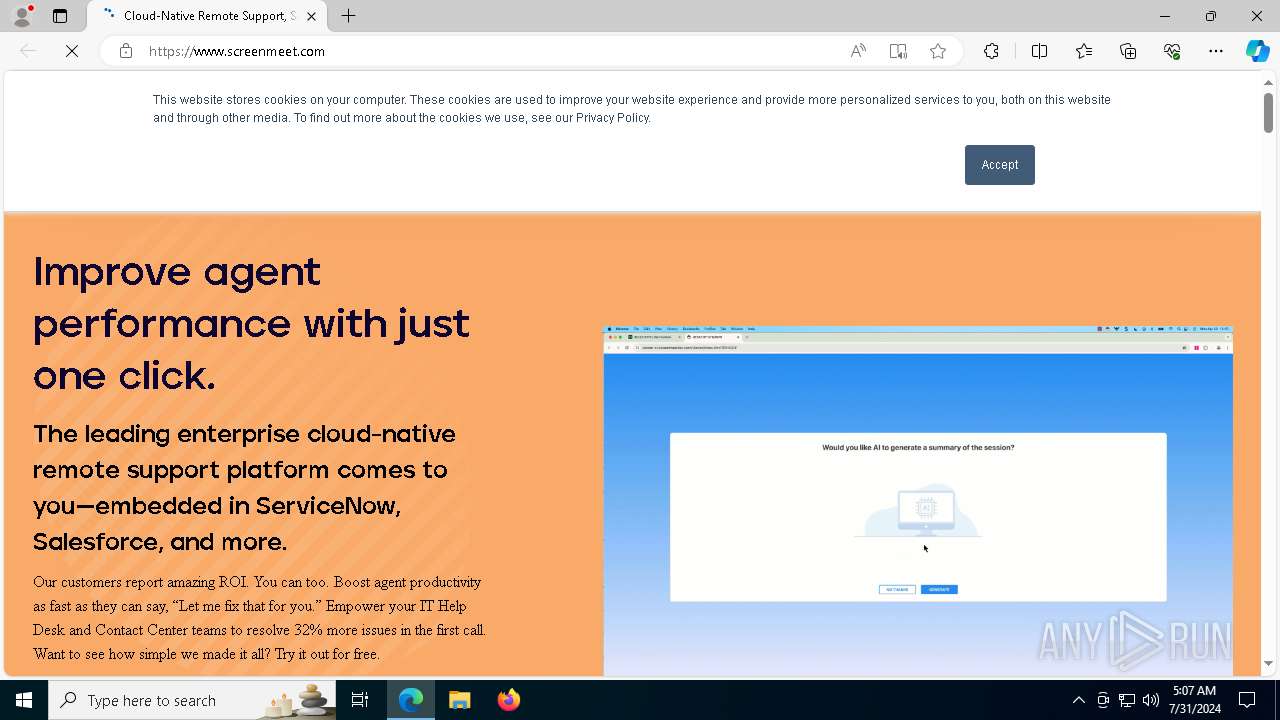The width and height of the screenshot is (1280, 720).
Task: Open Task View
Action: (360, 700)
